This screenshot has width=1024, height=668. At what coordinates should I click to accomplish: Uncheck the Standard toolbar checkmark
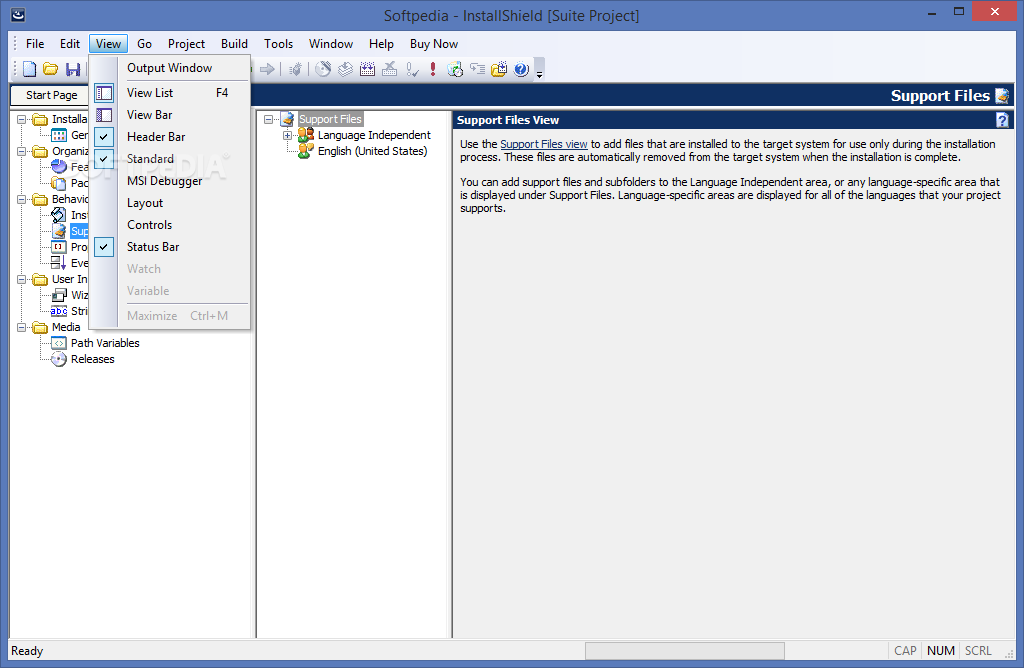pos(104,159)
